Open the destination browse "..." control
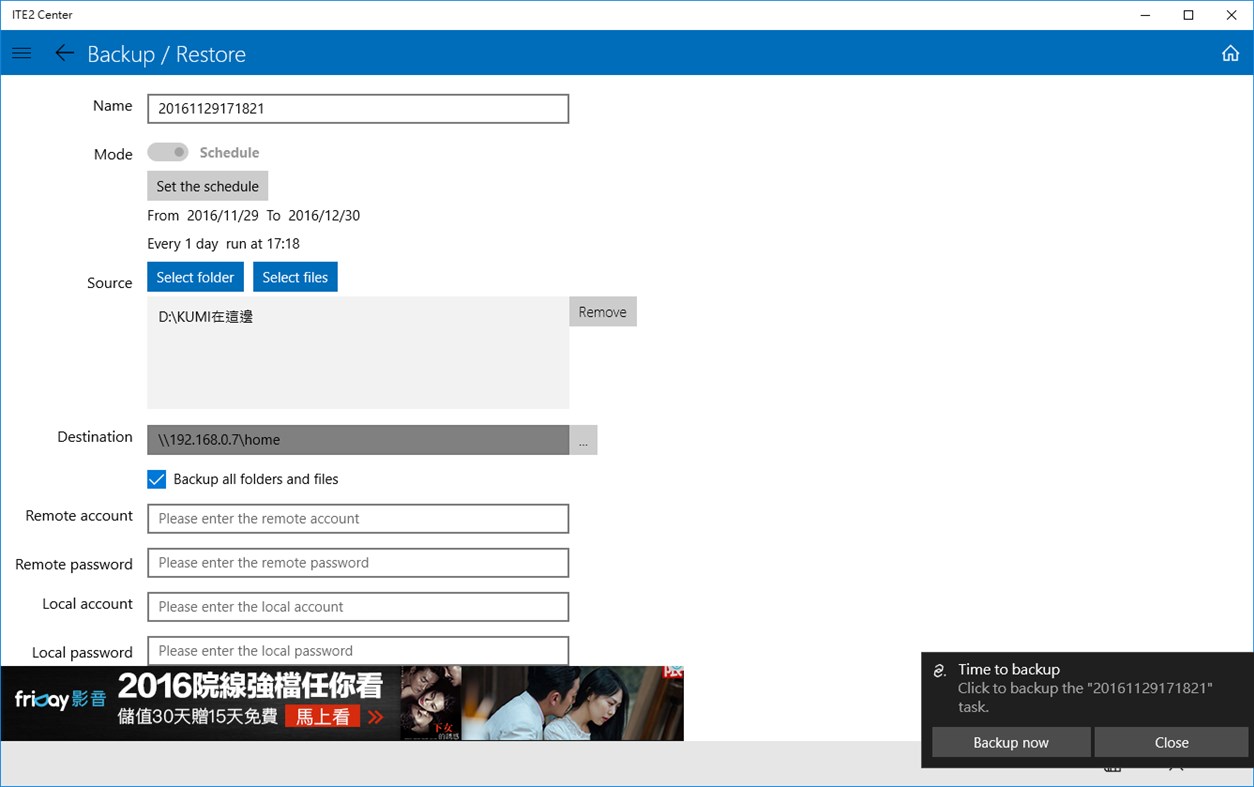The image size is (1254, 787). tap(583, 439)
